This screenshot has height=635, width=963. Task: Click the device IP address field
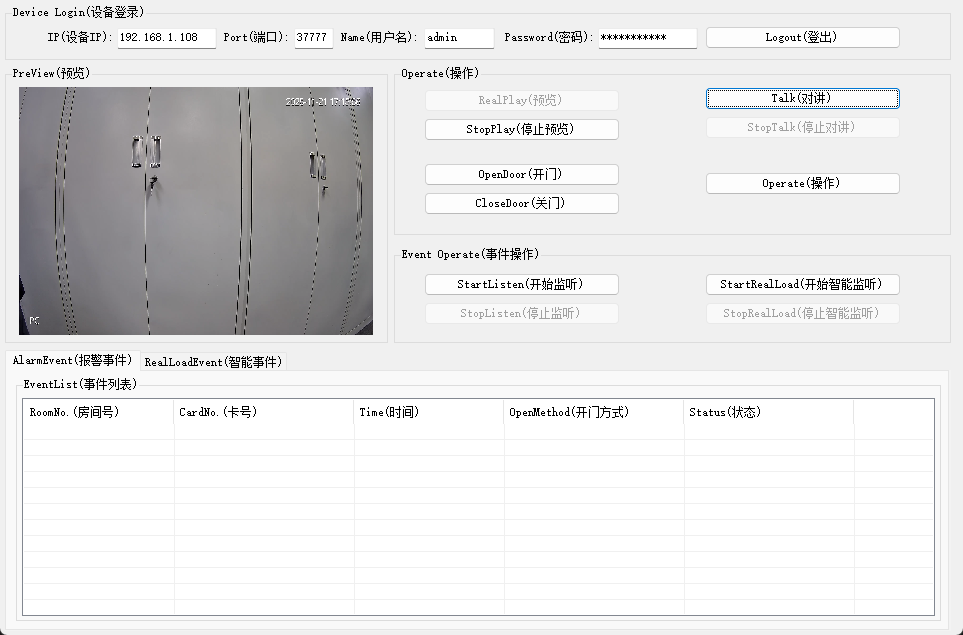coord(166,38)
